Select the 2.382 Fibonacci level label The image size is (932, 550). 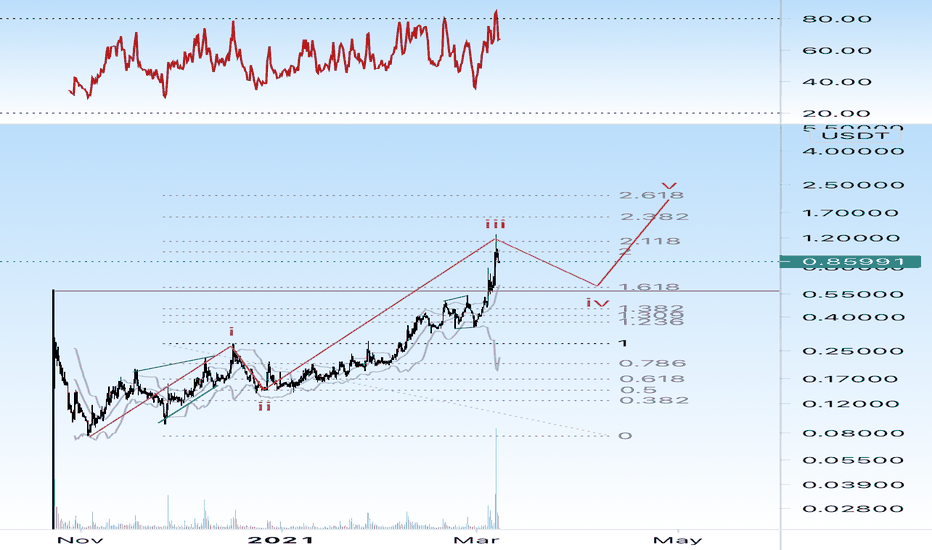click(654, 216)
